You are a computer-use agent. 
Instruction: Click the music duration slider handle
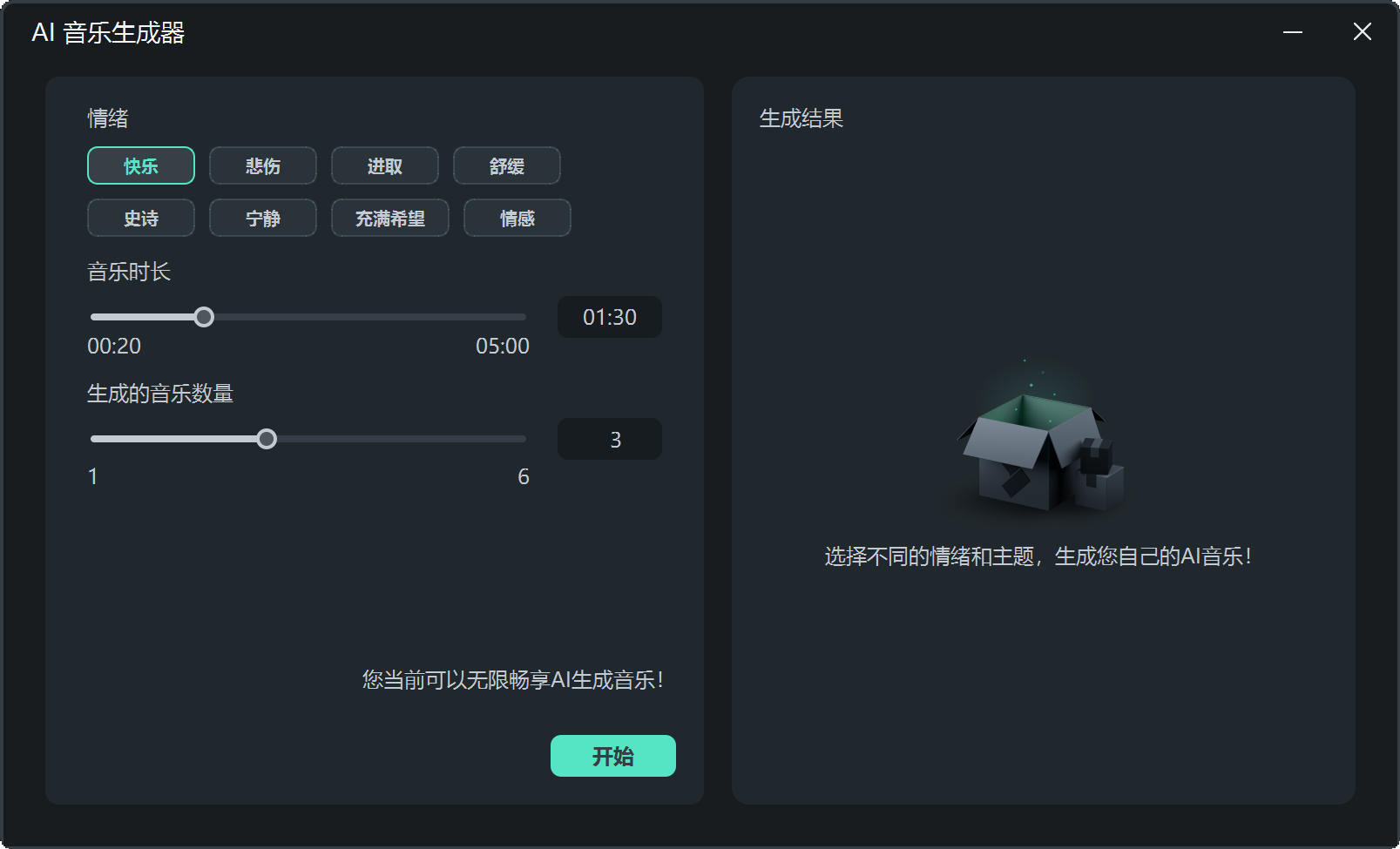[205, 317]
